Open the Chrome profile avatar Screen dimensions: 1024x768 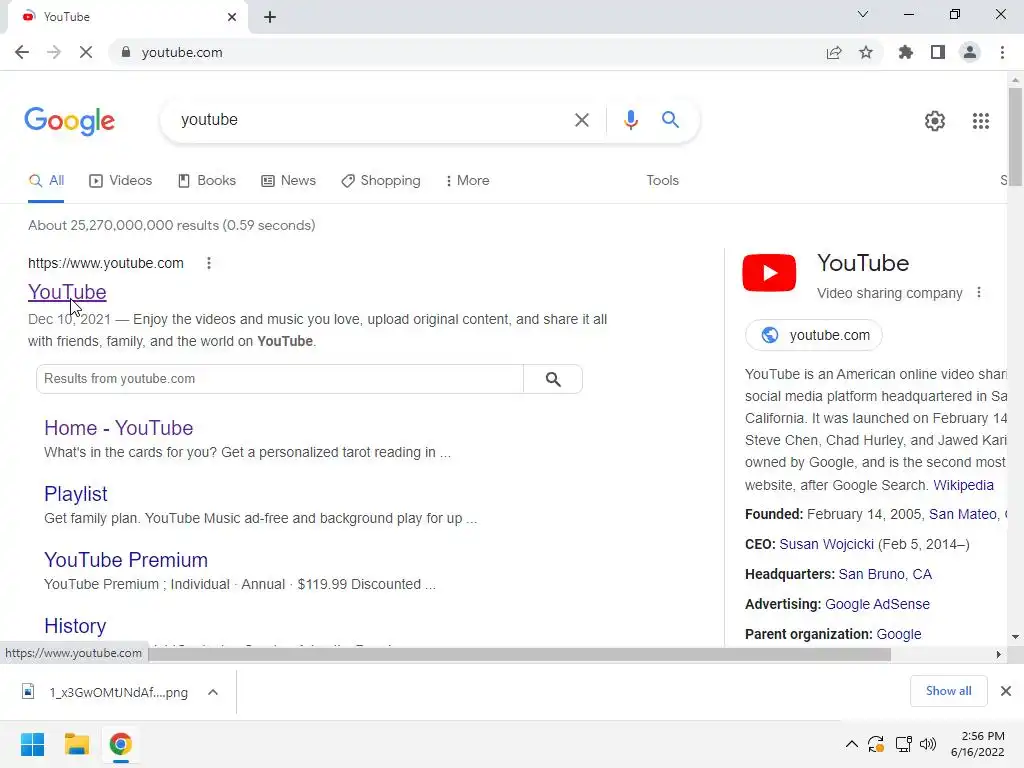click(x=970, y=52)
